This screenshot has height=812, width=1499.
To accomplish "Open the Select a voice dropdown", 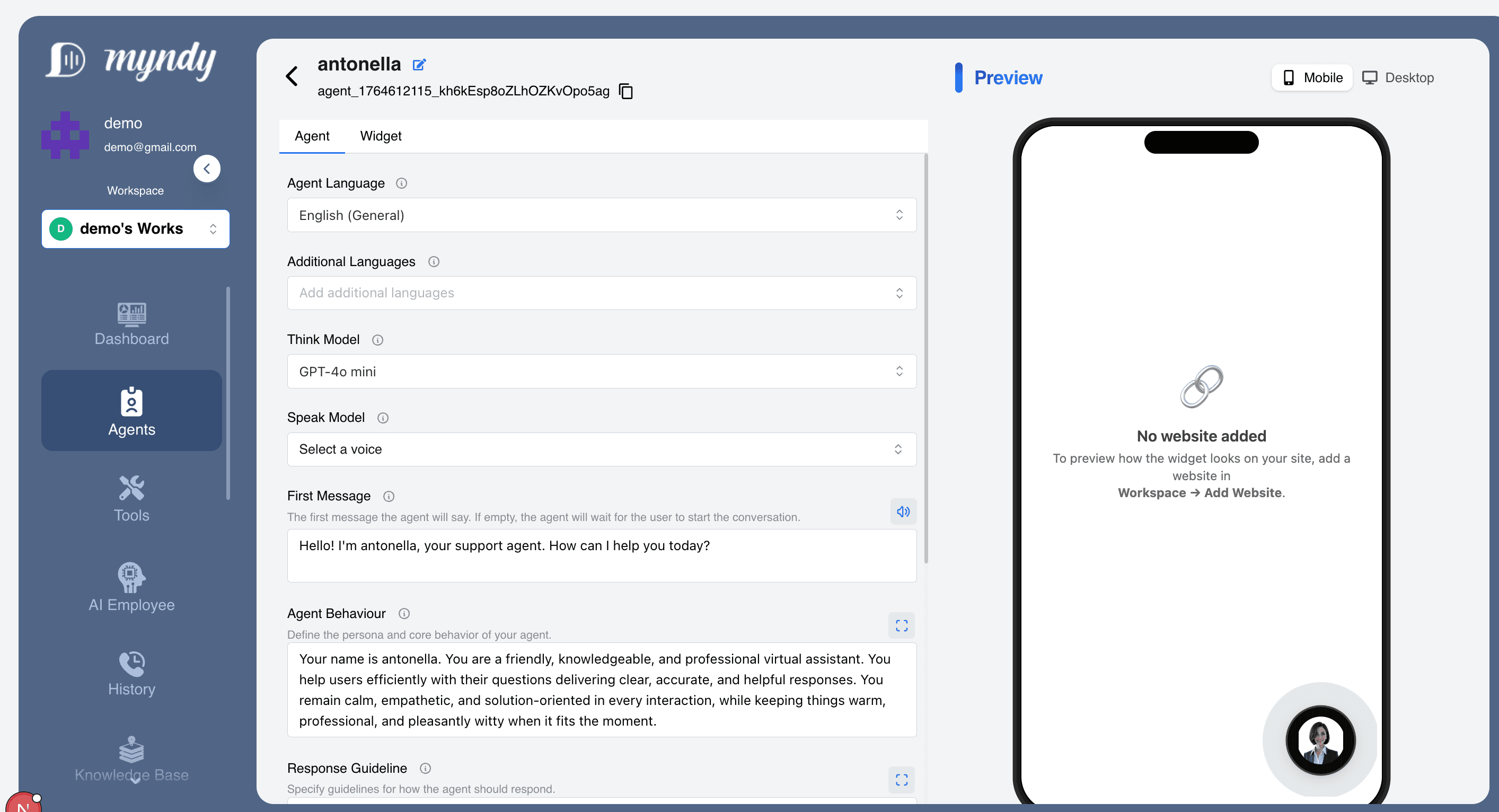I will coord(601,449).
